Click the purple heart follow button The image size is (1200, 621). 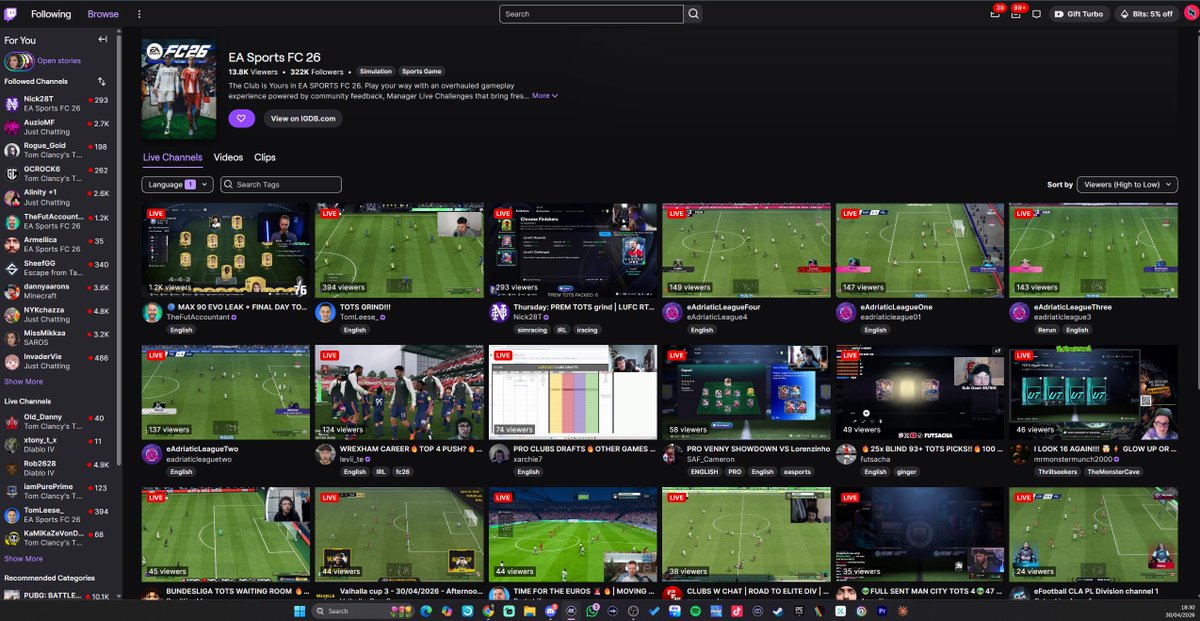[241, 118]
